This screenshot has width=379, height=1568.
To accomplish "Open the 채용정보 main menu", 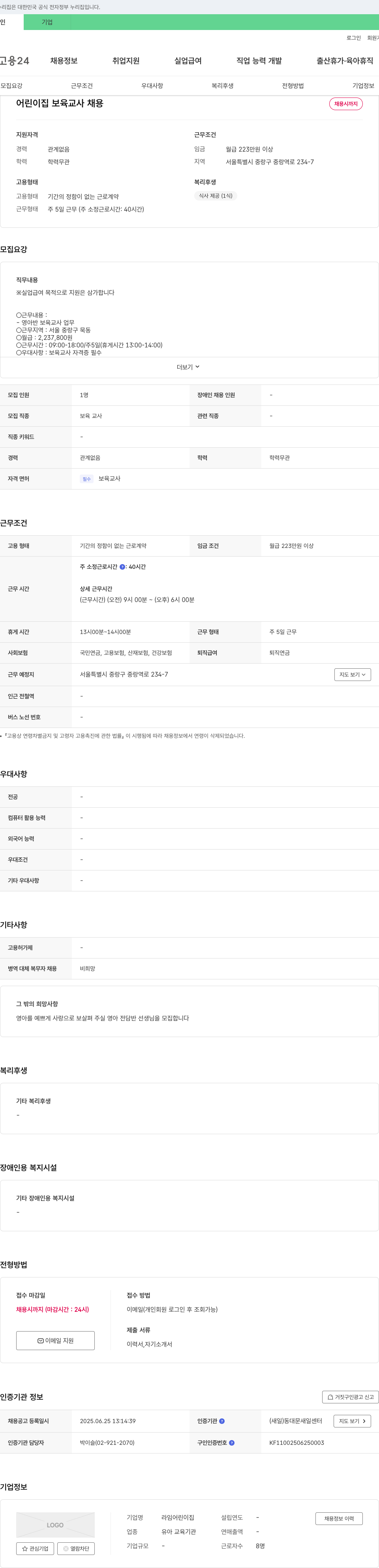I will (x=64, y=61).
